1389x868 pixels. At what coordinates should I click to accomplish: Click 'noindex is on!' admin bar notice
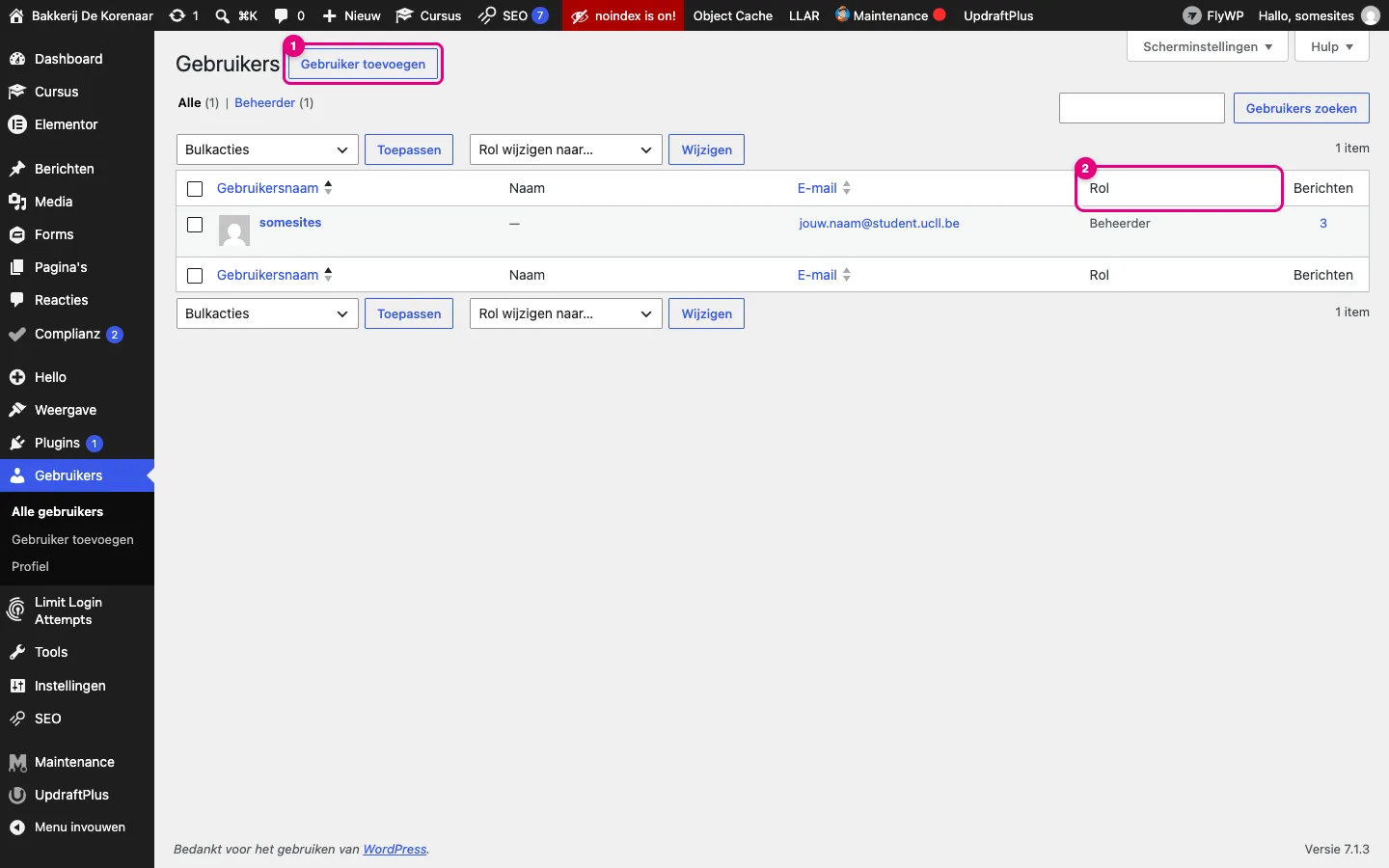(x=623, y=15)
